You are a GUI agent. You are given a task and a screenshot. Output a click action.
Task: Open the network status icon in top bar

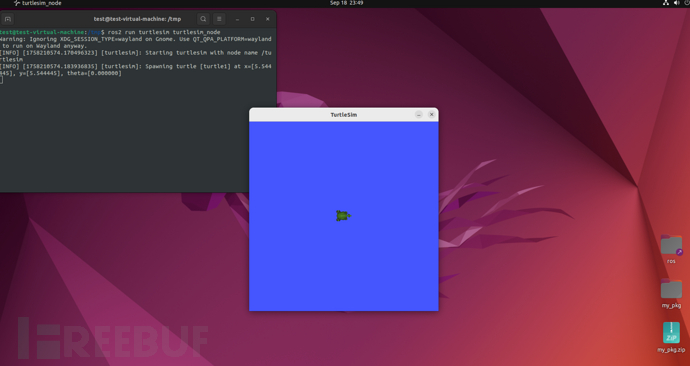665,3
